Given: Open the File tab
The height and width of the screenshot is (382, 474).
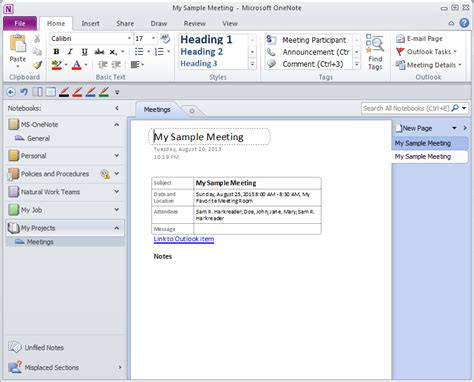Looking at the screenshot, I should click(20, 23).
